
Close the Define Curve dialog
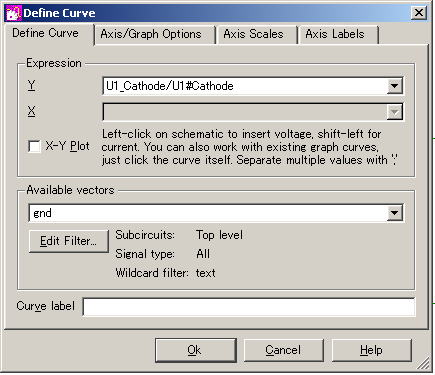click(419, 13)
